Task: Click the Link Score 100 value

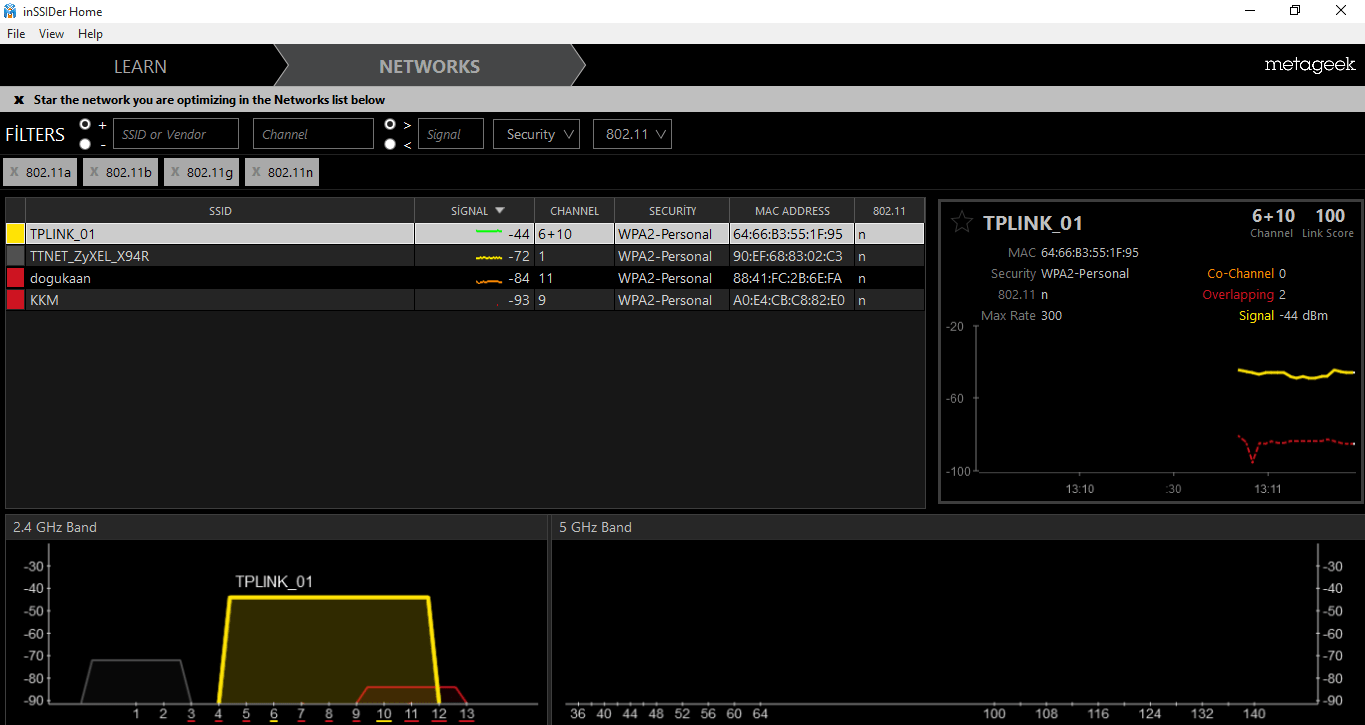Action: 1330,215
